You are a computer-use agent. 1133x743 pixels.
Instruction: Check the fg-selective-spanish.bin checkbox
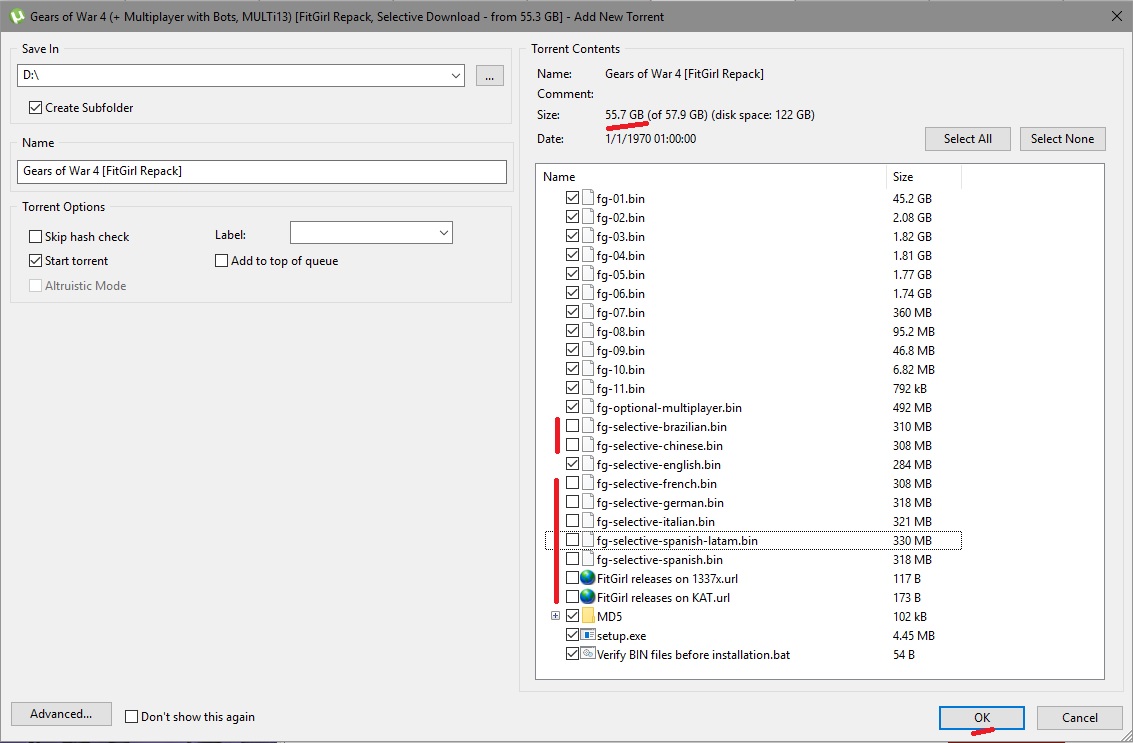click(572, 559)
